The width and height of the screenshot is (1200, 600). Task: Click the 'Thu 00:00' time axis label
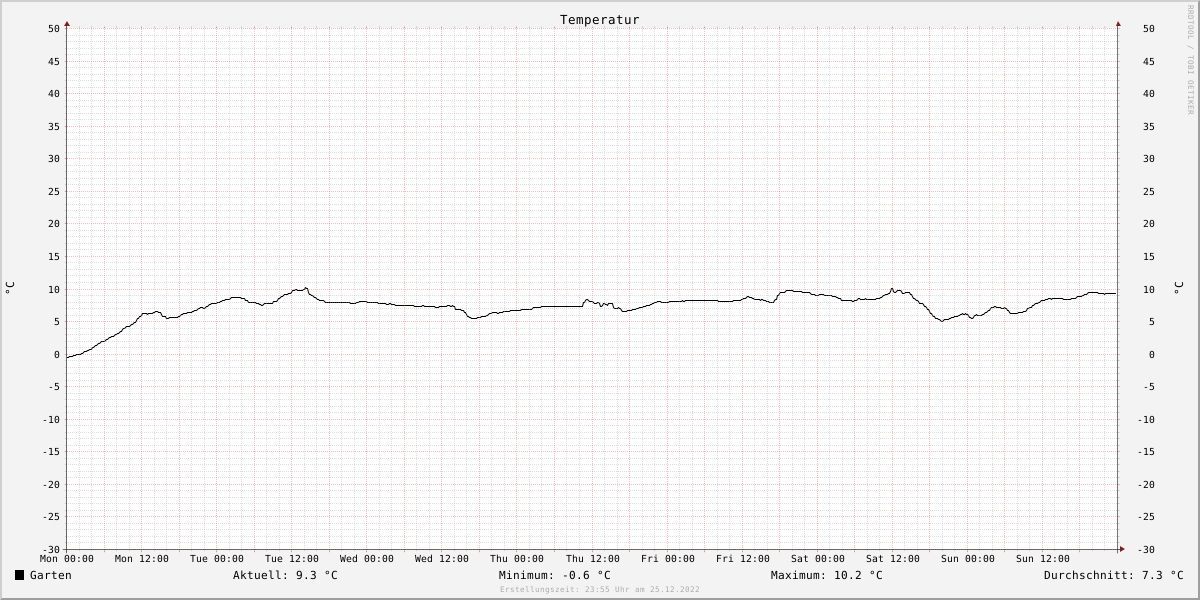tap(517, 559)
